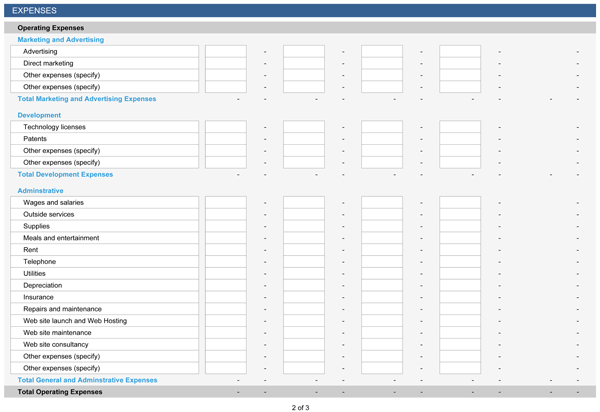
Task: Click Total Marketing and Advertising Expenses label
Action: pyautogui.click(x=86, y=99)
